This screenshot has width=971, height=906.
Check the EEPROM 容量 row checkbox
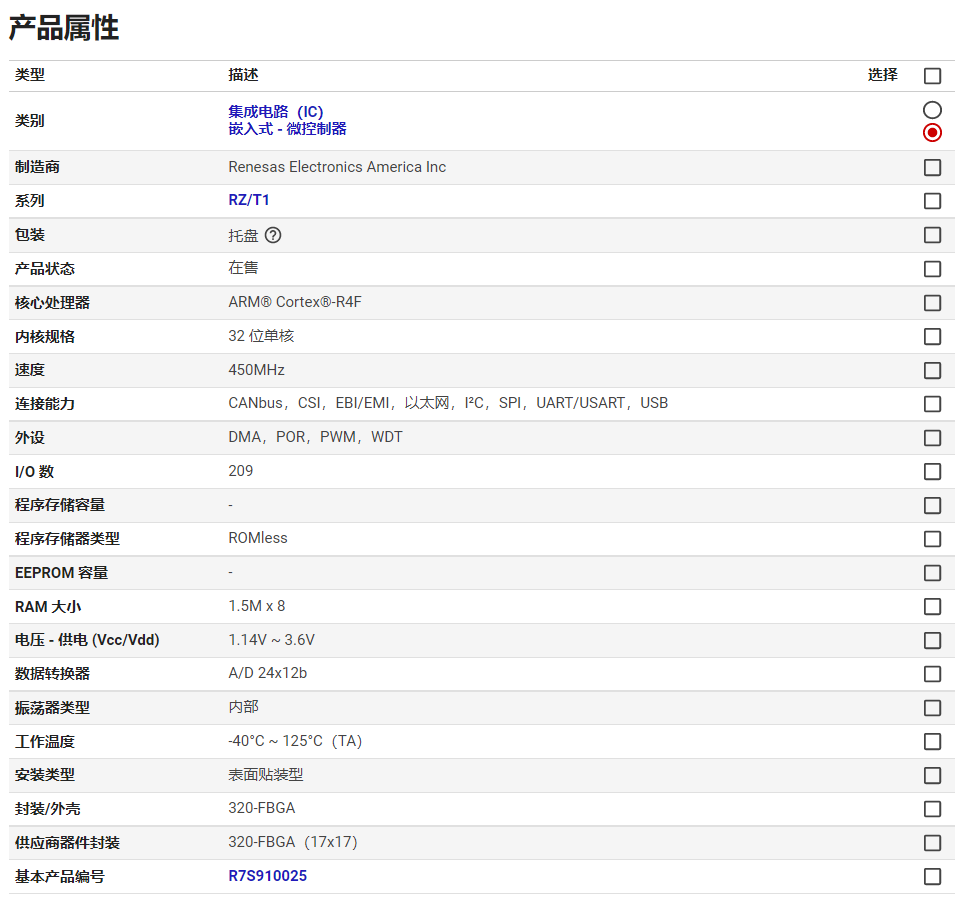click(x=932, y=573)
